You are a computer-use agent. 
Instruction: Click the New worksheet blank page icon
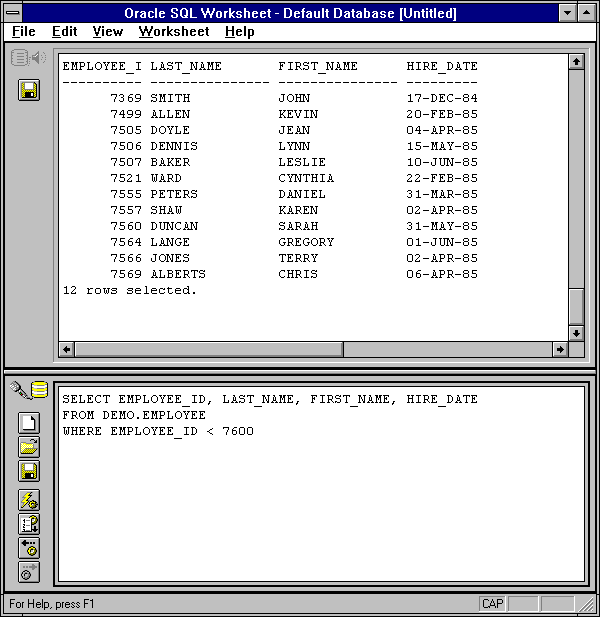(29, 423)
